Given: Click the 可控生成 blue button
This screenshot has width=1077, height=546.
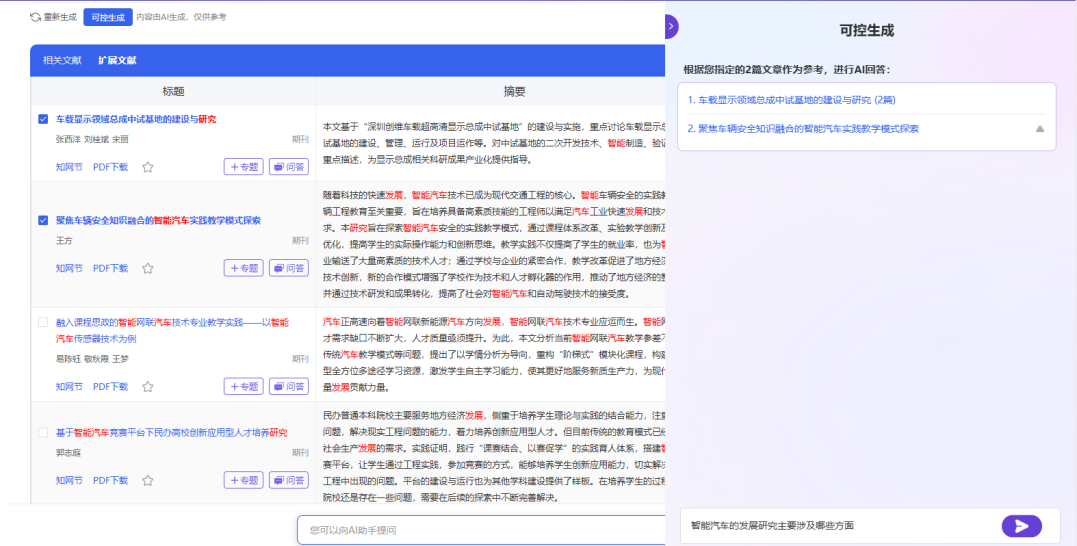Looking at the screenshot, I should click(108, 17).
